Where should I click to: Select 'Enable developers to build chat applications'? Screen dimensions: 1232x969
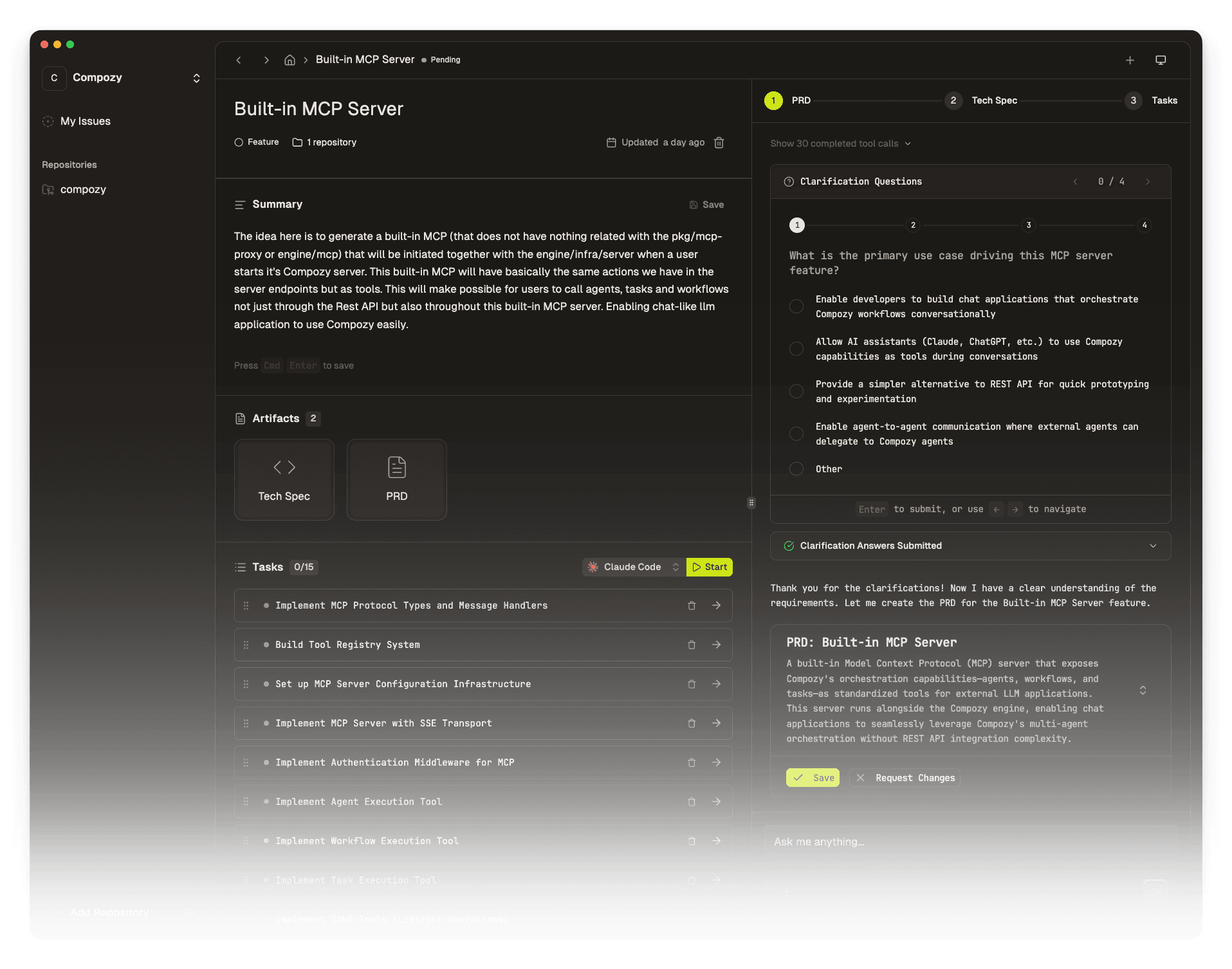(x=796, y=306)
